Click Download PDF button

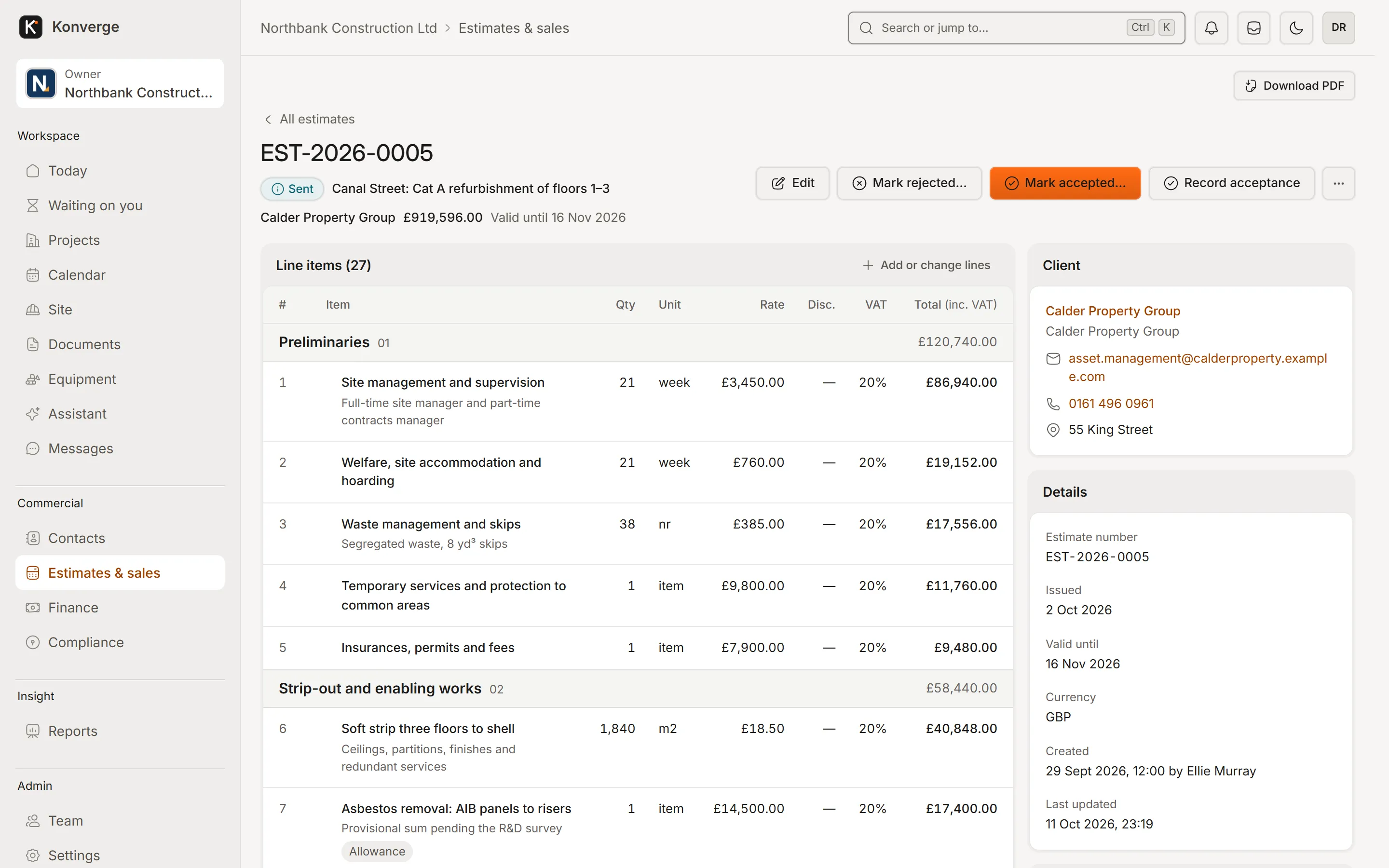click(x=1294, y=85)
